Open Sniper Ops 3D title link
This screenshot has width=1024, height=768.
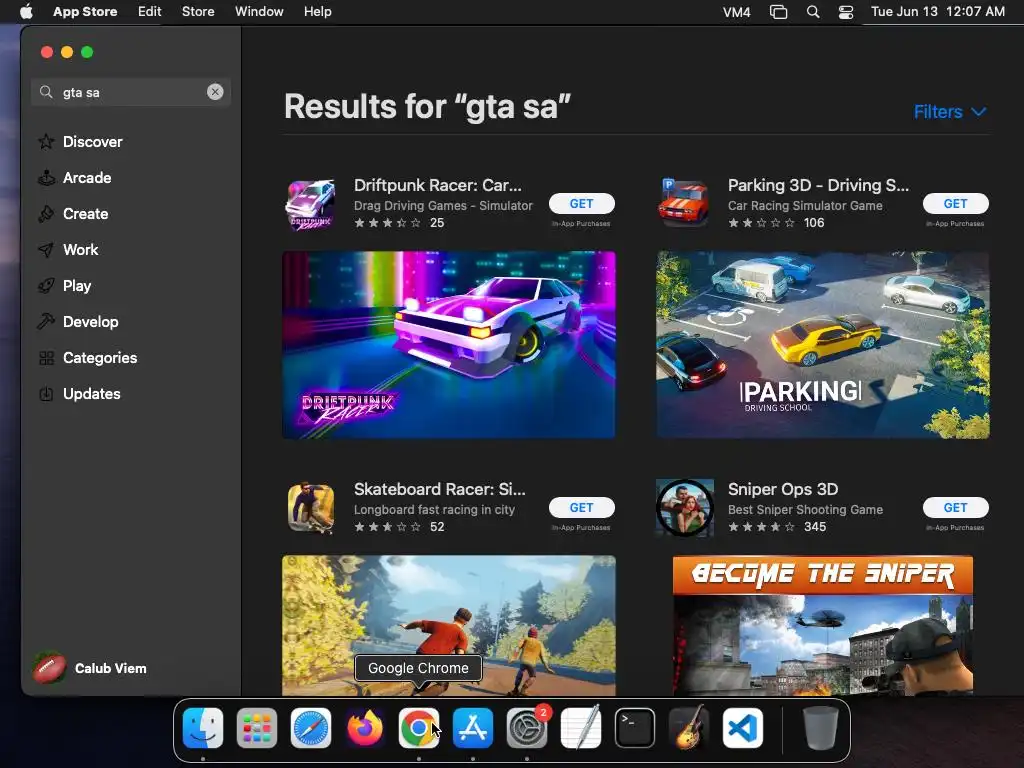783,489
